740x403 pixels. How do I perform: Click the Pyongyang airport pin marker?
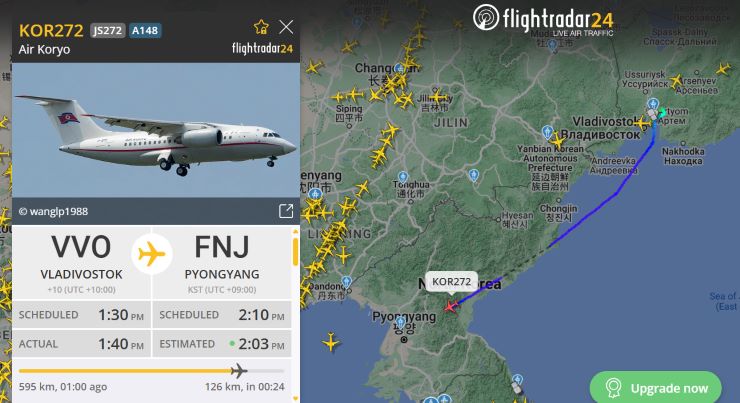(x=400, y=323)
